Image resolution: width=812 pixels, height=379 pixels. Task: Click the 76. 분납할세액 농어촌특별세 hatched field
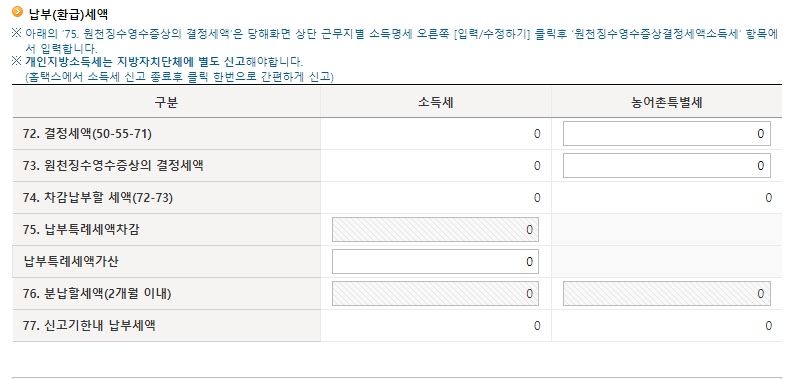click(666, 294)
